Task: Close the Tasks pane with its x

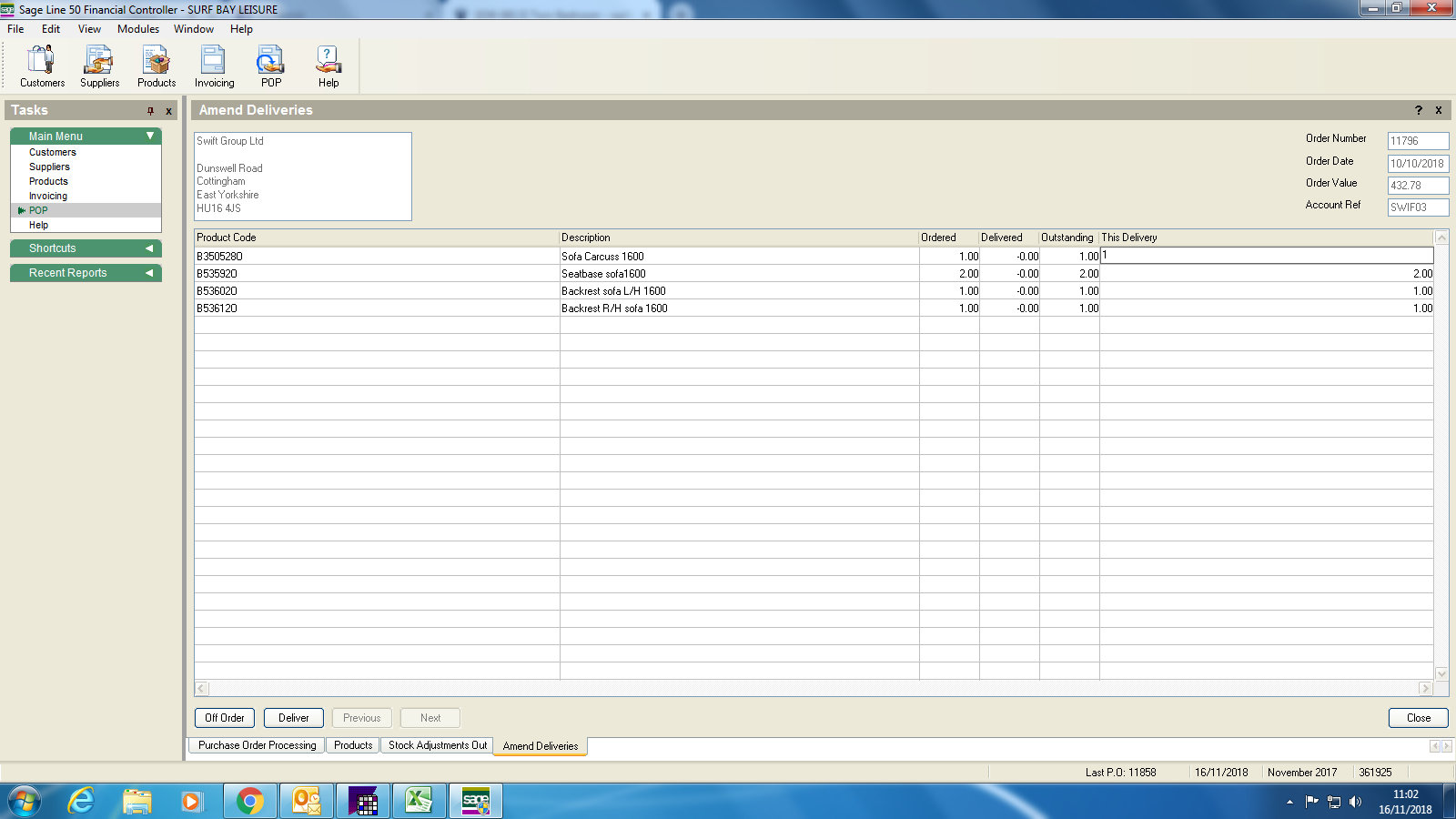Action: pyautogui.click(x=169, y=111)
